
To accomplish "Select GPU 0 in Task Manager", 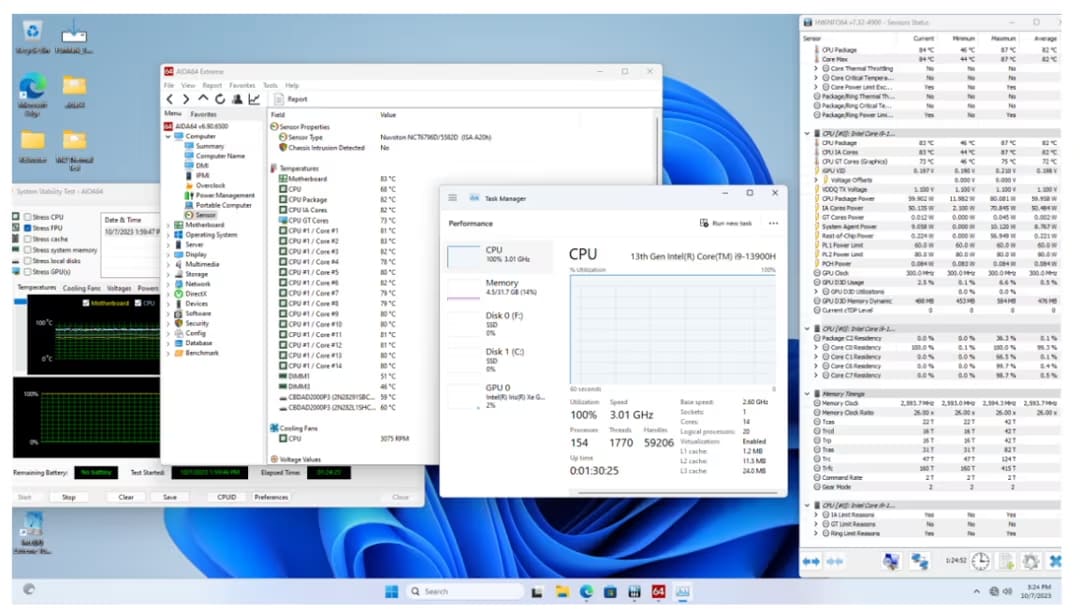I will (x=499, y=395).
